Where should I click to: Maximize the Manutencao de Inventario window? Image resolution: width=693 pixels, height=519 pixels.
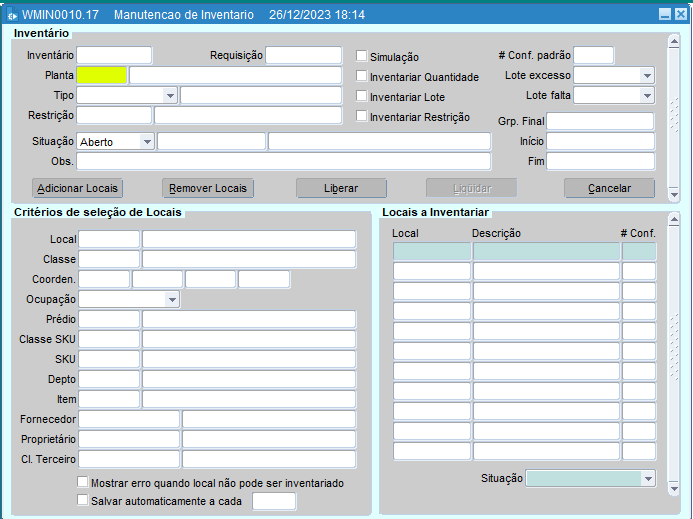(680, 15)
